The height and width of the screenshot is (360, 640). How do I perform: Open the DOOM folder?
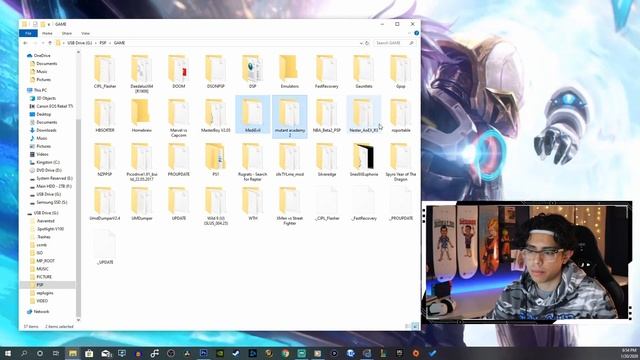(x=178, y=72)
